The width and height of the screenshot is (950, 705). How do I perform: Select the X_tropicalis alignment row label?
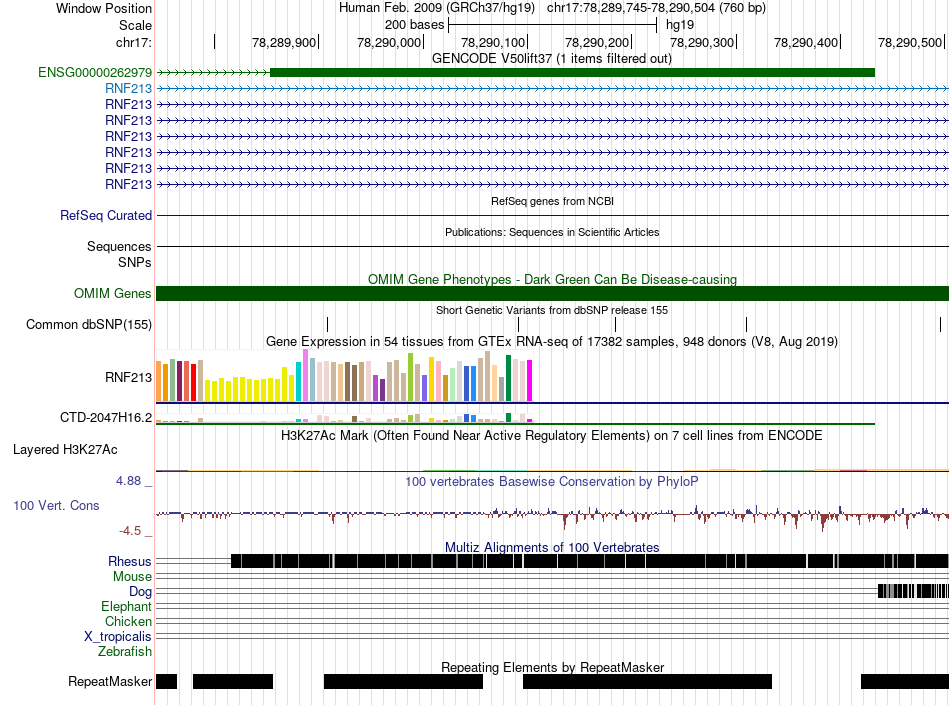[x=118, y=637]
